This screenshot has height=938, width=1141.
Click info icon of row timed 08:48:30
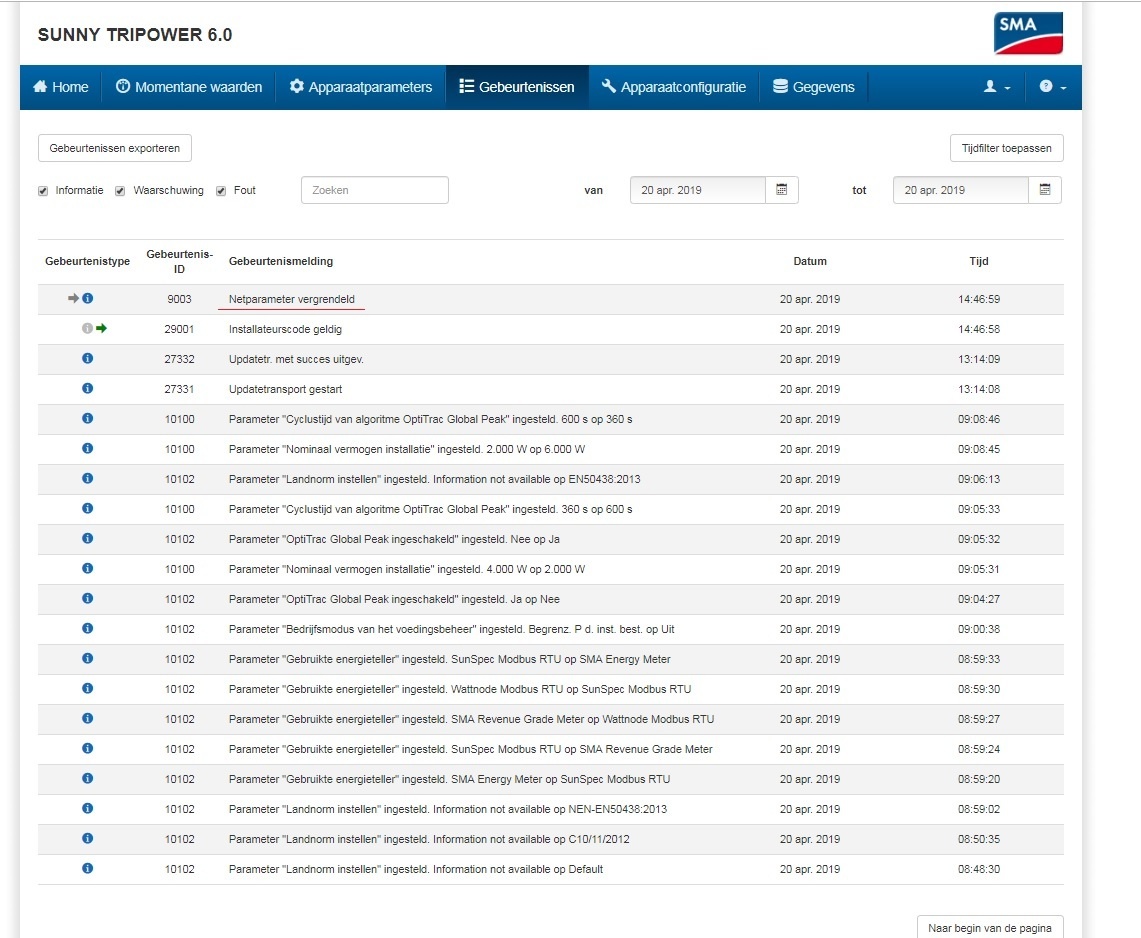click(x=87, y=867)
